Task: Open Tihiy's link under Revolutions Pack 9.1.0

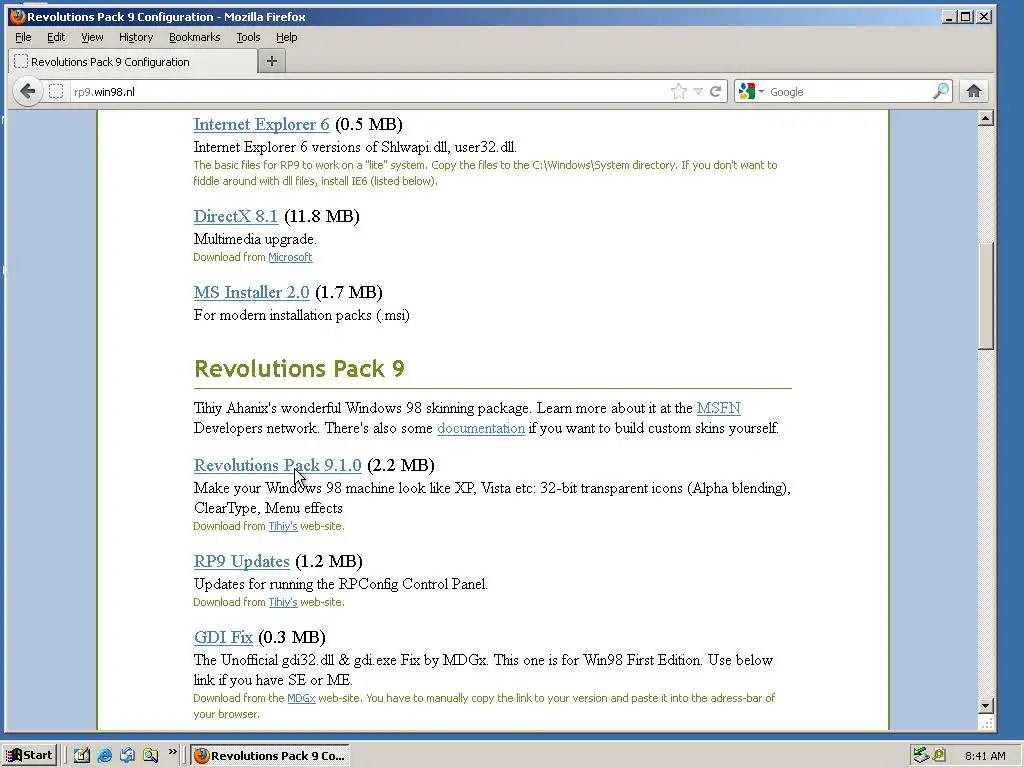Action: click(283, 526)
